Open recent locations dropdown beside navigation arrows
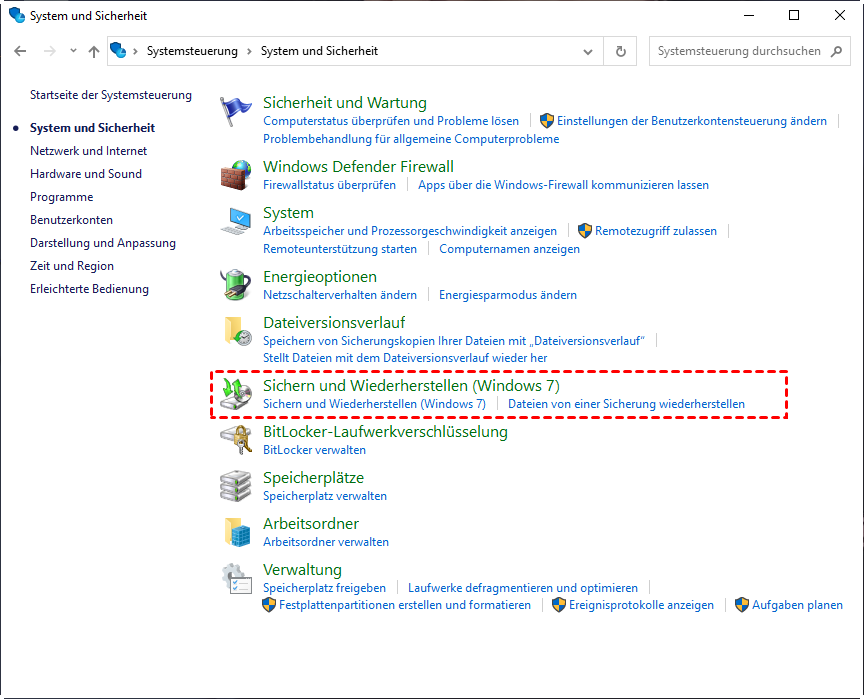 click(x=73, y=51)
